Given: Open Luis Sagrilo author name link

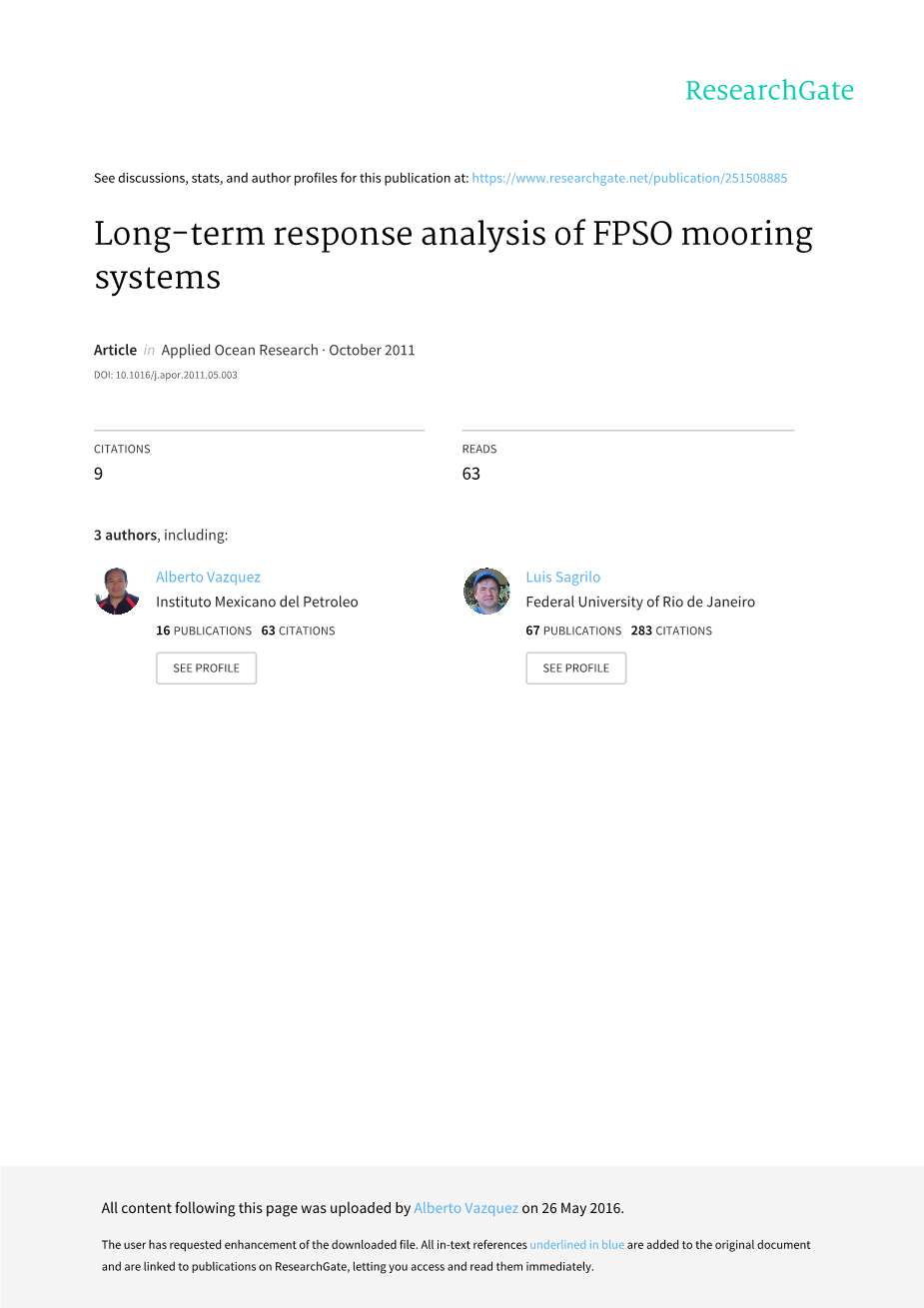Looking at the screenshot, I should [x=563, y=577].
